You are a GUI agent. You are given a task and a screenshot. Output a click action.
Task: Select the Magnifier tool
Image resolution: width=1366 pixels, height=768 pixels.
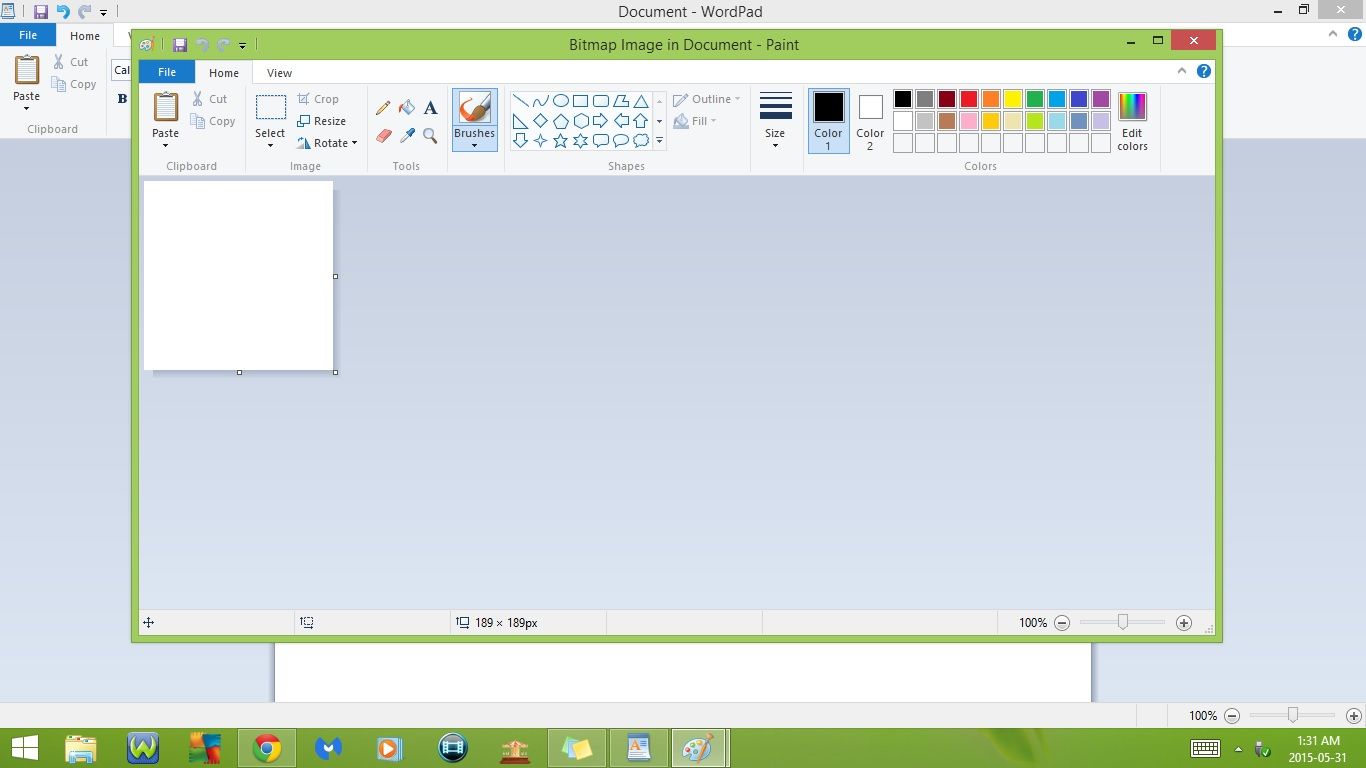click(430, 136)
